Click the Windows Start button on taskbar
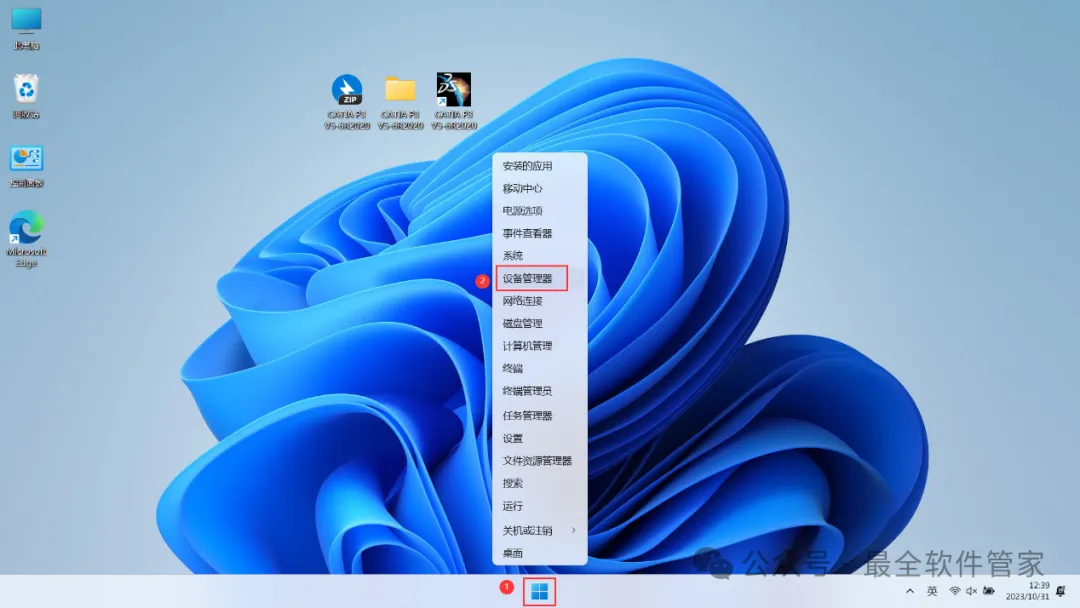This screenshot has width=1080, height=608. (x=539, y=591)
